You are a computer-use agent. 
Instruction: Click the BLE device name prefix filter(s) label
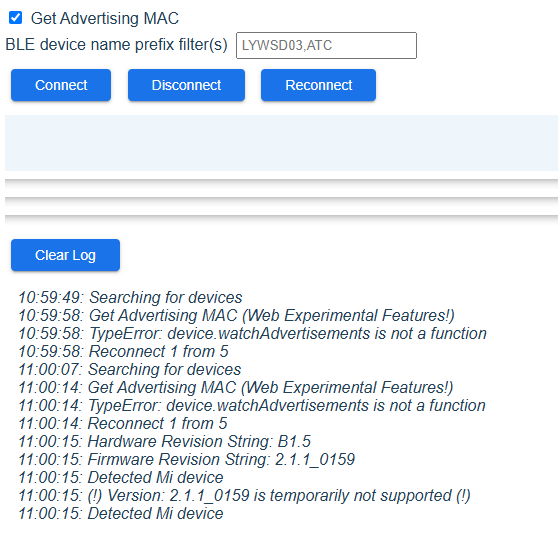[116, 45]
